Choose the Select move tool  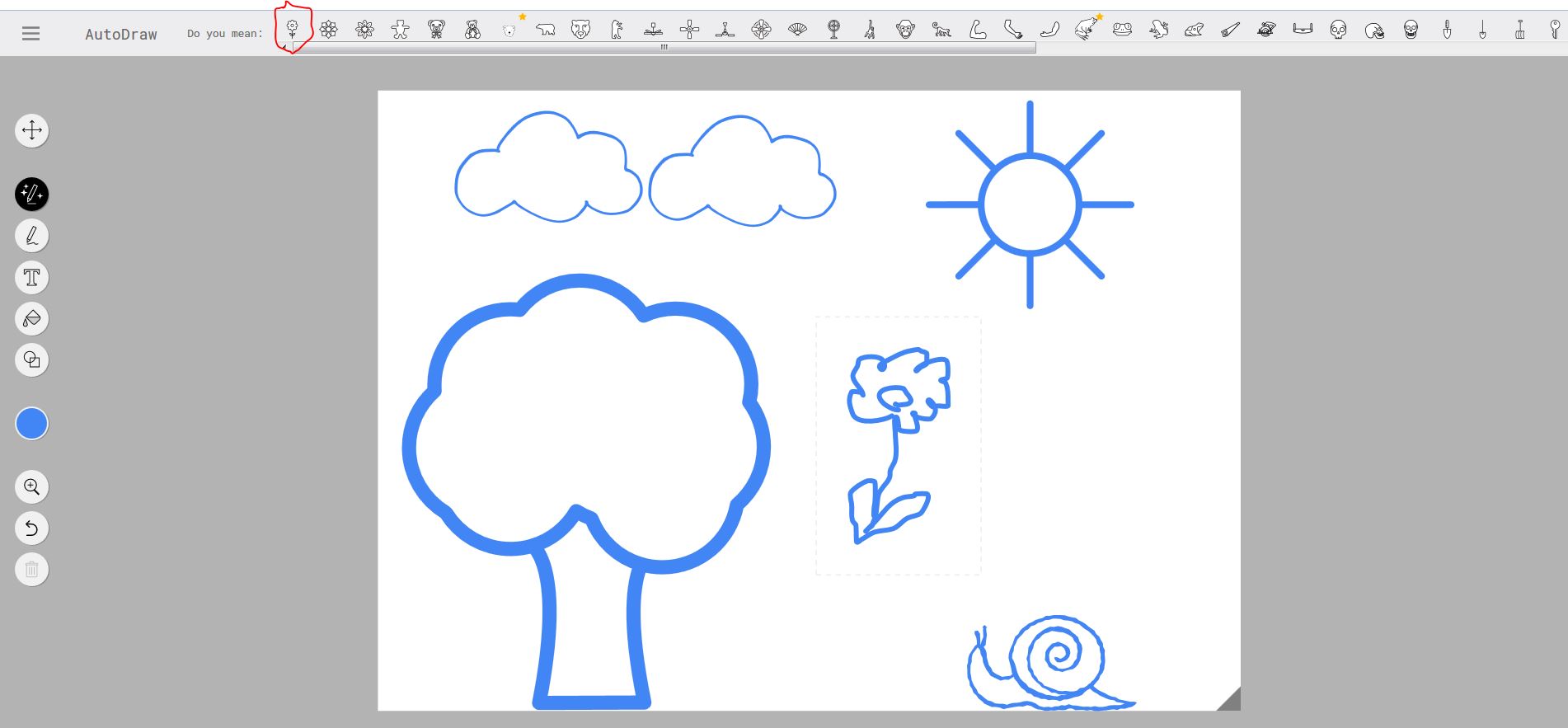[x=32, y=130]
